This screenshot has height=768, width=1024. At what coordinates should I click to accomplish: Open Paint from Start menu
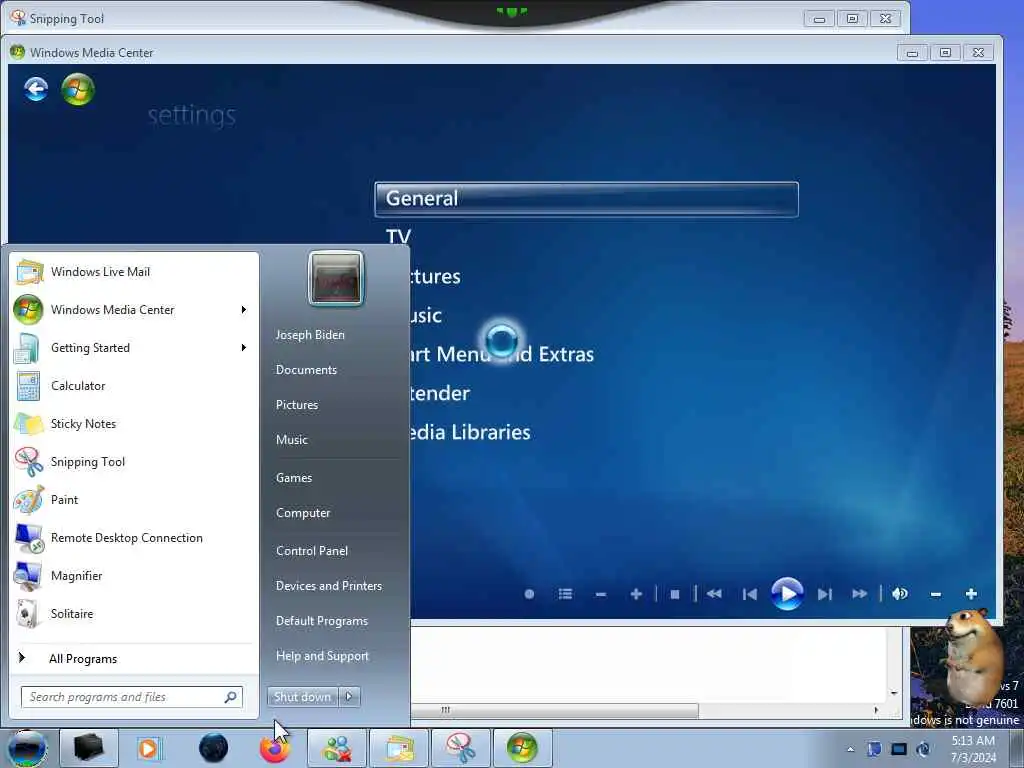[x=135, y=500]
